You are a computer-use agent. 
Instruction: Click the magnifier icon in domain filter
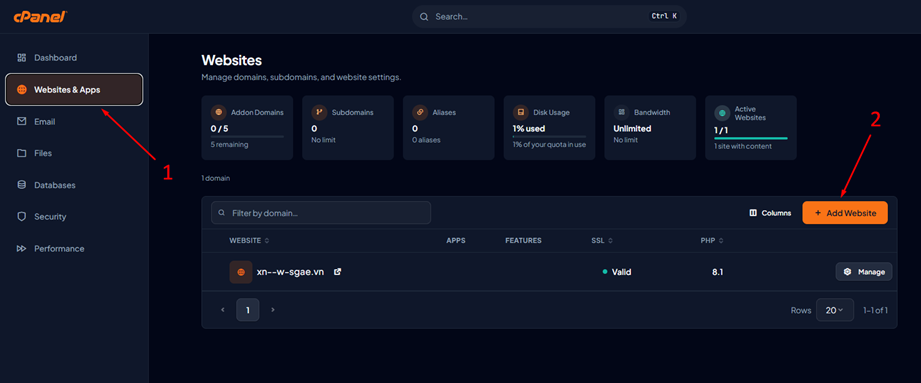pyautogui.click(x=222, y=213)
